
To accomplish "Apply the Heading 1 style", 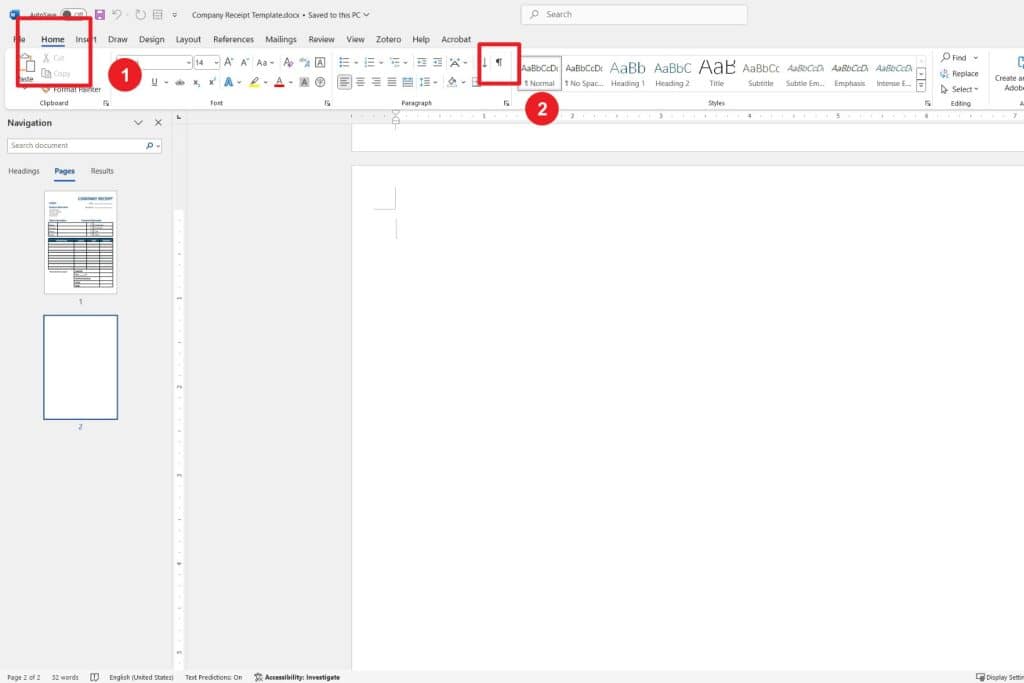I will click(628, 73).
